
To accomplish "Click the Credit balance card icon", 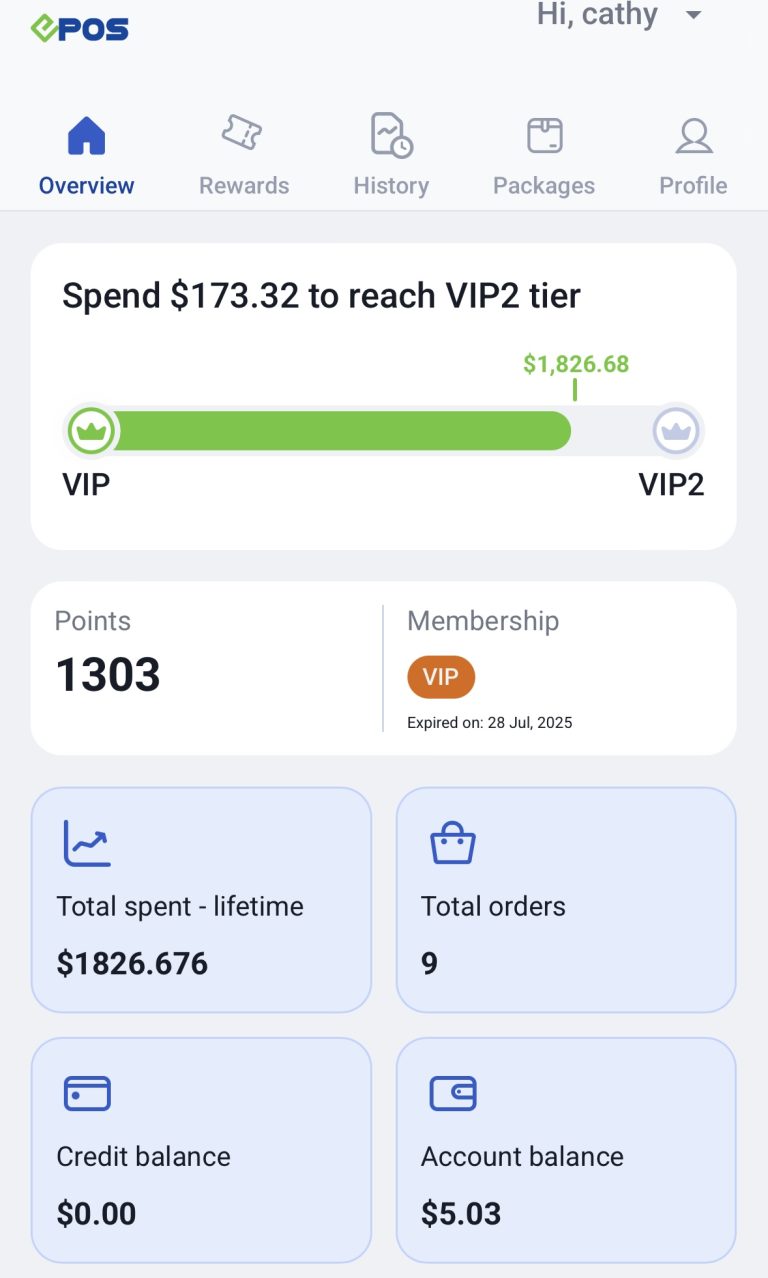I will 87,1093.
